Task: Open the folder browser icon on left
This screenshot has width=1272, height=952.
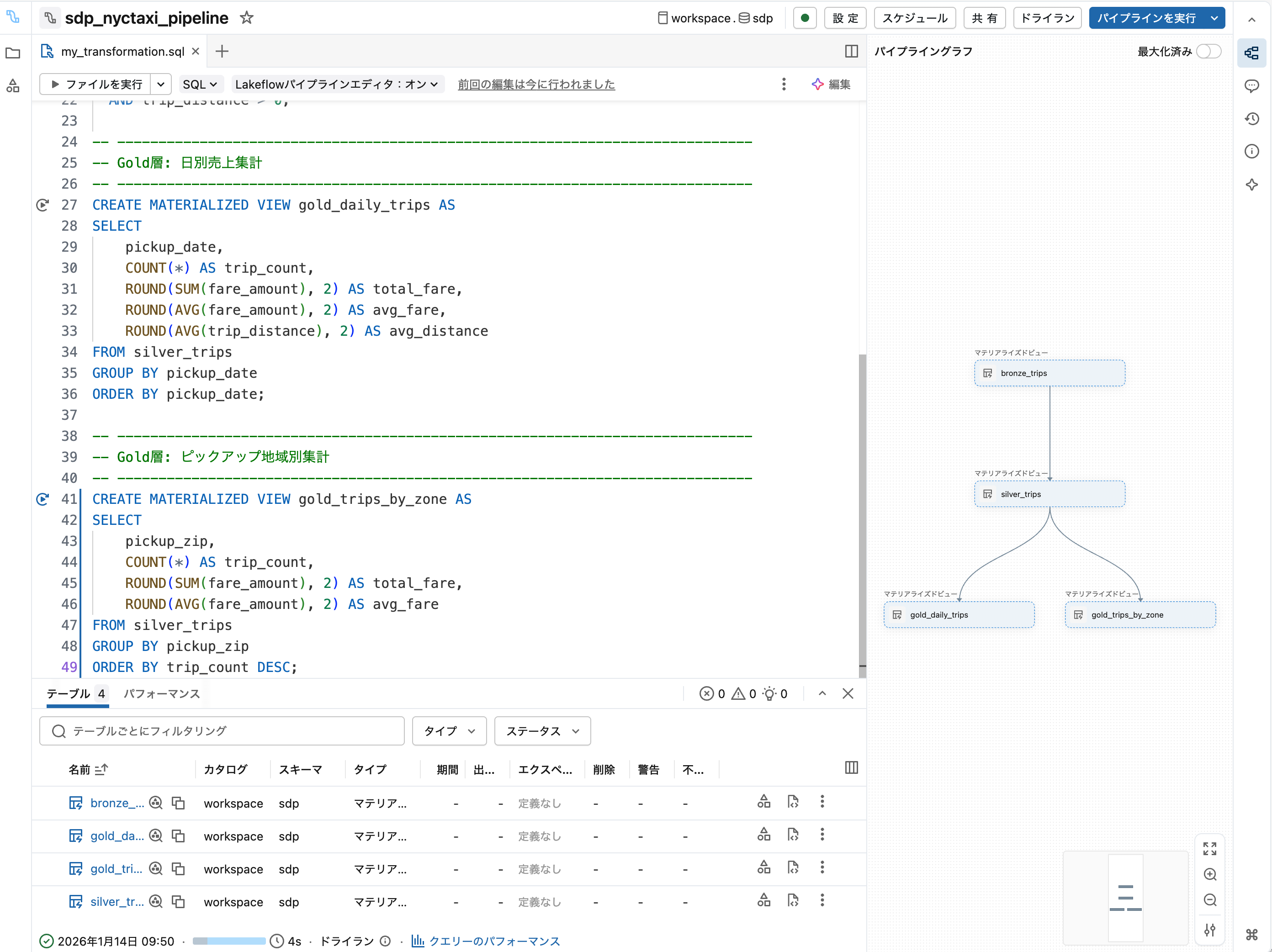Action: [x=13, y=53]
